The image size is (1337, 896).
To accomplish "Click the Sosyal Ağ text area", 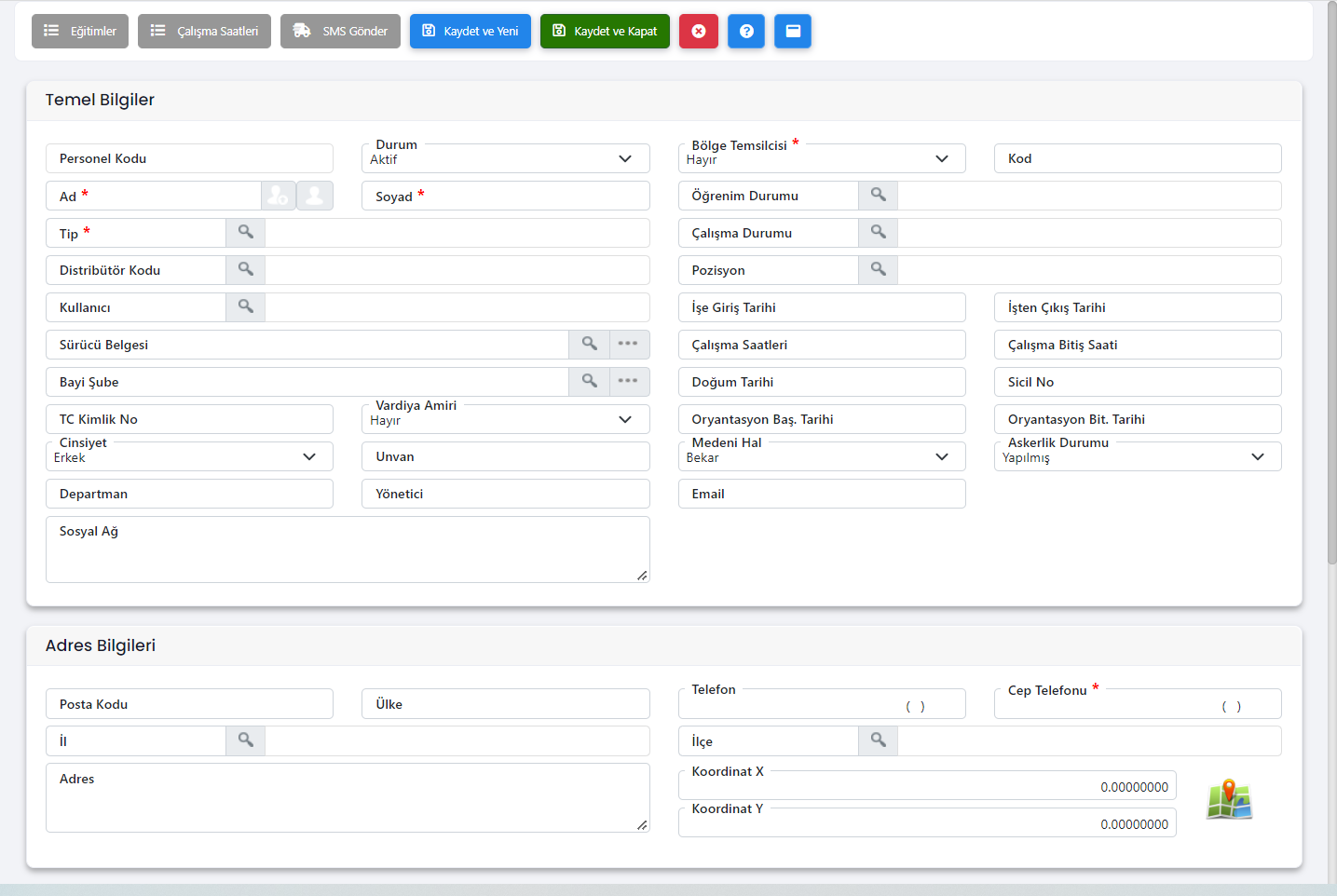I will coord(348,550).
